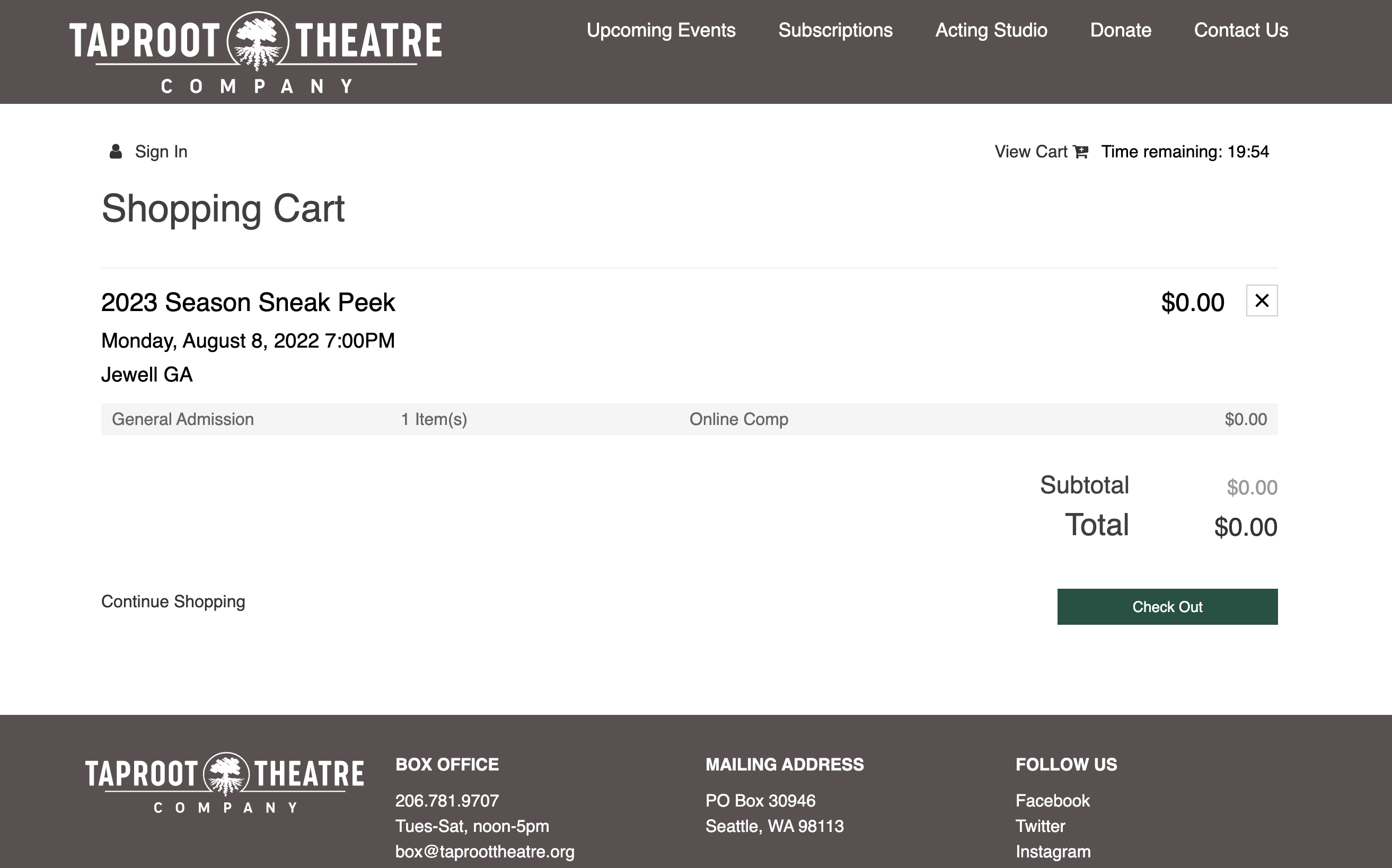Open the Upcoming Events menu item

pyautogui.click(x=661, y=30)
